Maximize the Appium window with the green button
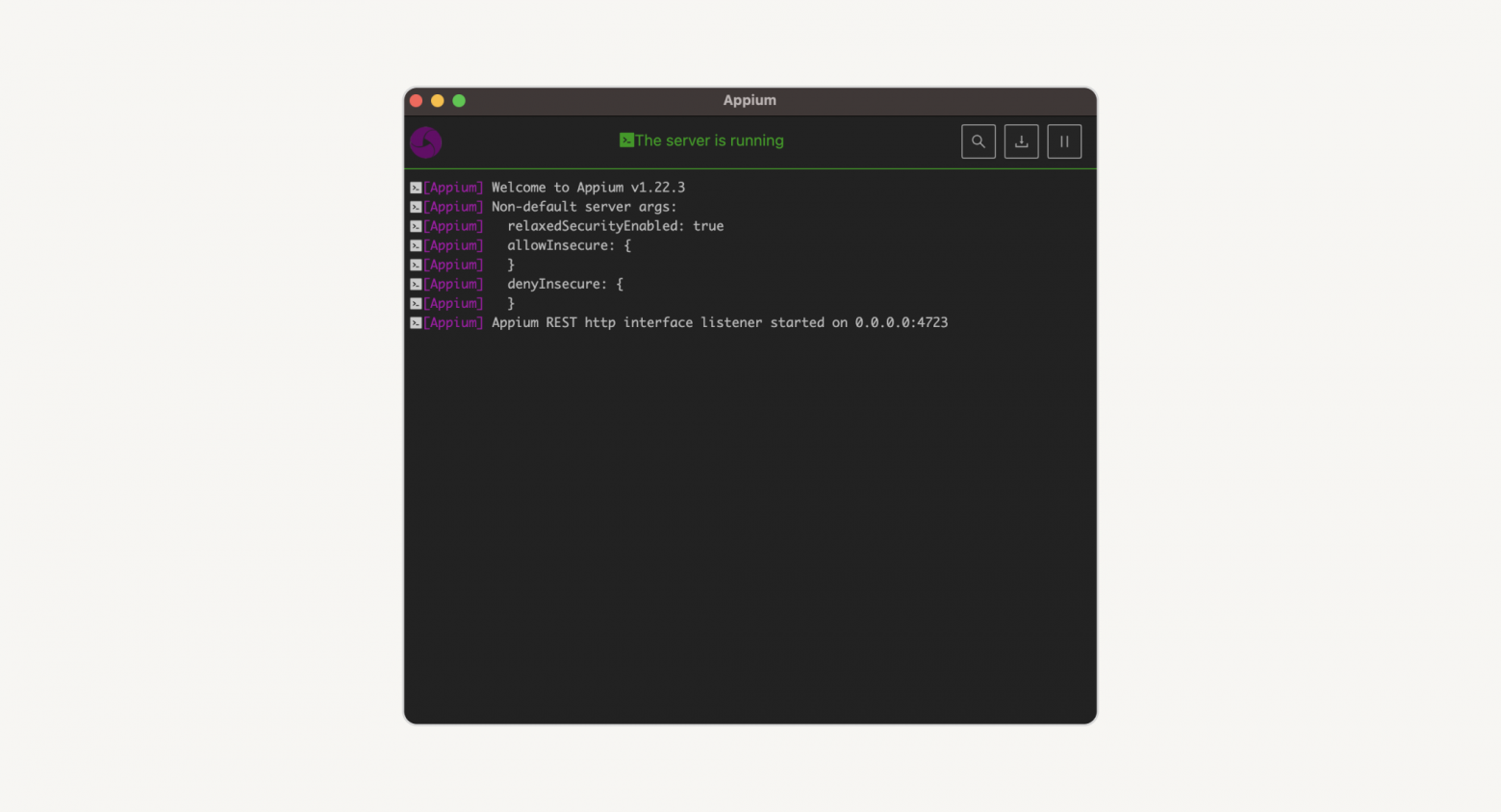The image size is (1501, 812). tap(459, 100)
